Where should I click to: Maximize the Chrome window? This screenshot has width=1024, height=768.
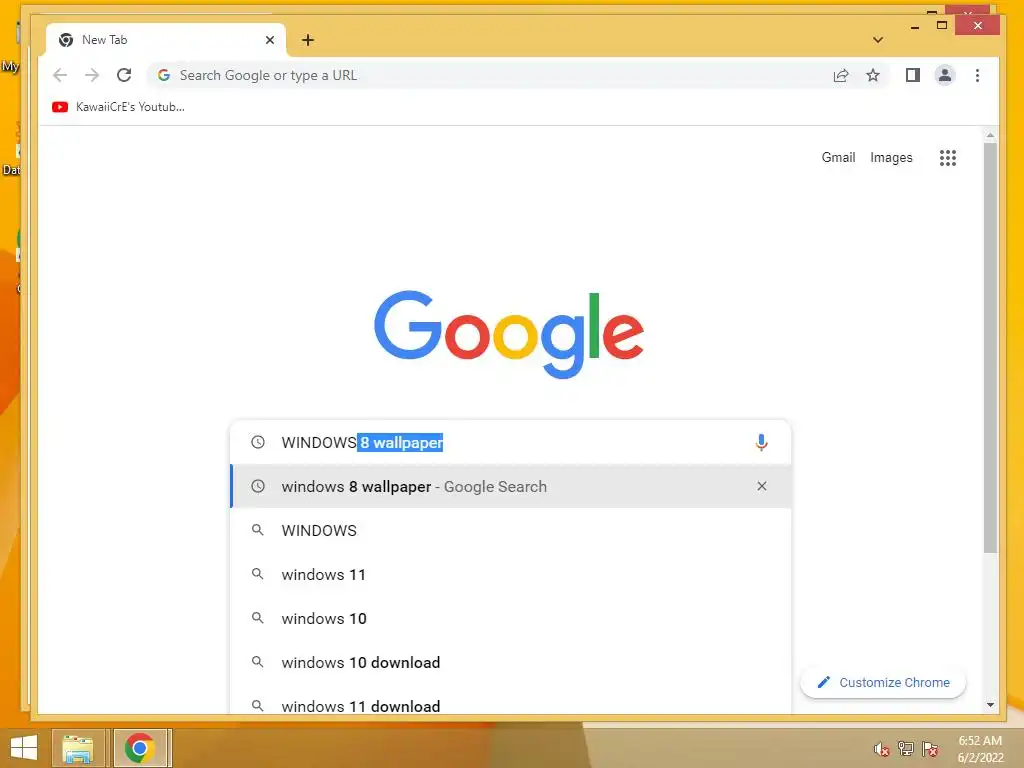pos(942,25)
